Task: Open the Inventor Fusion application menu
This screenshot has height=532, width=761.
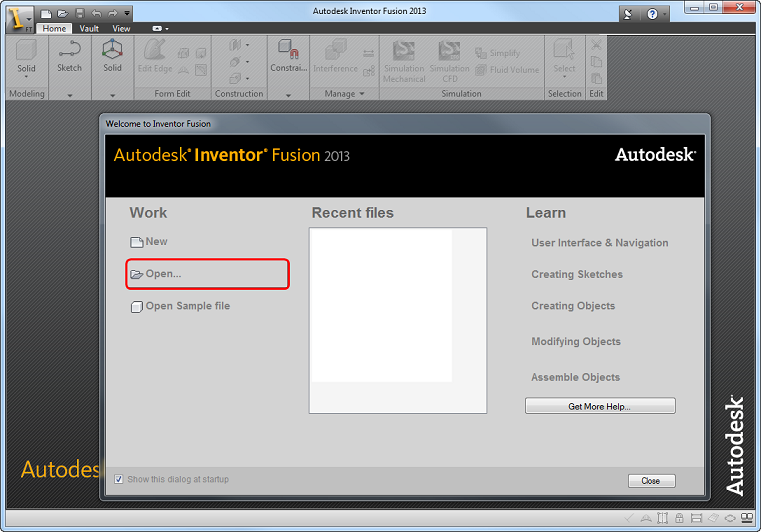Action: (x=20, y=18)
